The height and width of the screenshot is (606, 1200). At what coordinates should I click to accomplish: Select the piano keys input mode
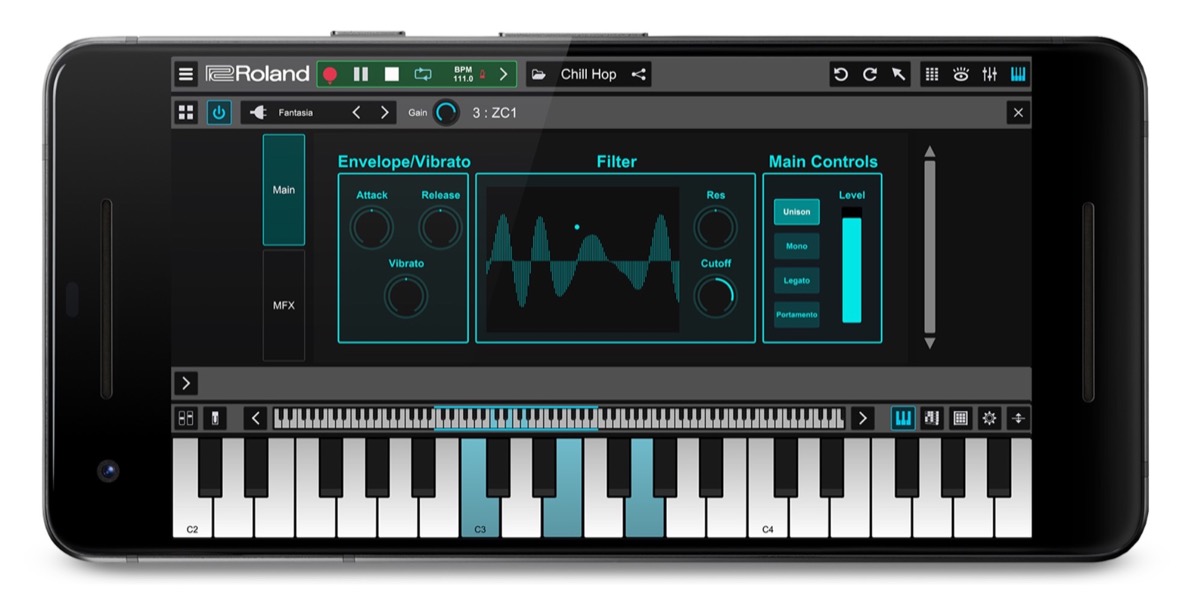click(x=903, y=418)
